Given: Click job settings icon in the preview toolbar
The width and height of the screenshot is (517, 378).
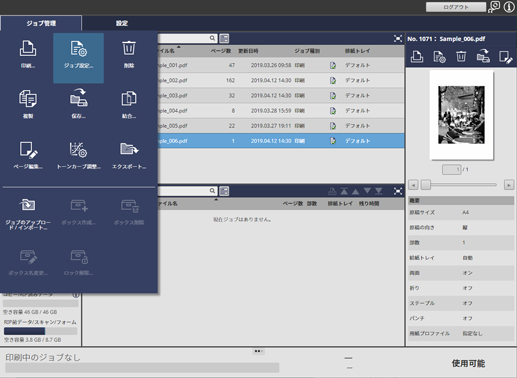Looking at the screenshot, I should [x=439, y=57].
